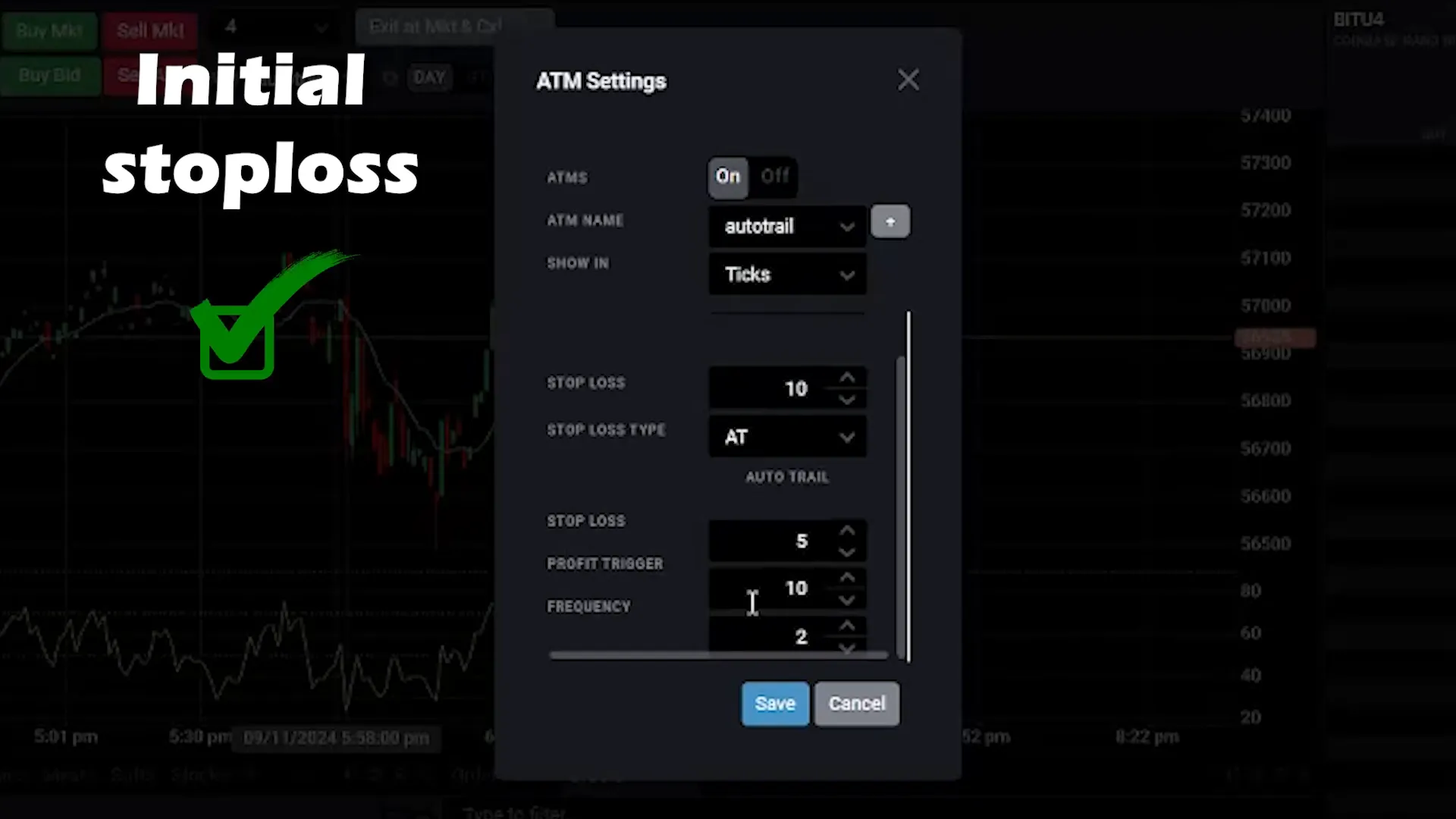Toggle ATMS switch to On
The height and width of the screenshot is (819, 1456).
tap(728, 176)
